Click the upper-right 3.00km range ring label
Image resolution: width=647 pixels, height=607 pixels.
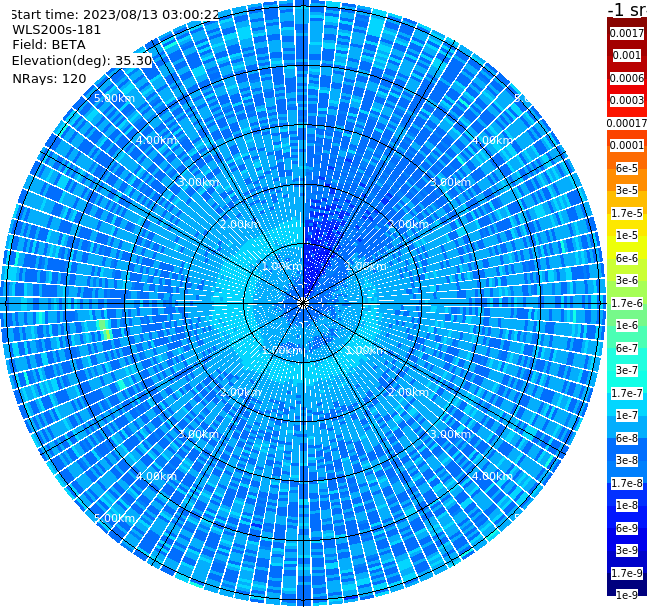click(451, 182)
